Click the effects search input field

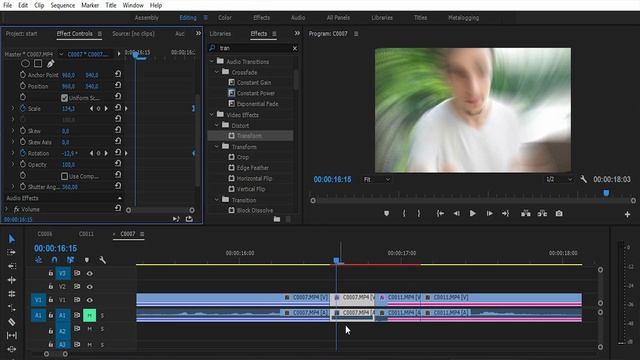pos(254,48)
